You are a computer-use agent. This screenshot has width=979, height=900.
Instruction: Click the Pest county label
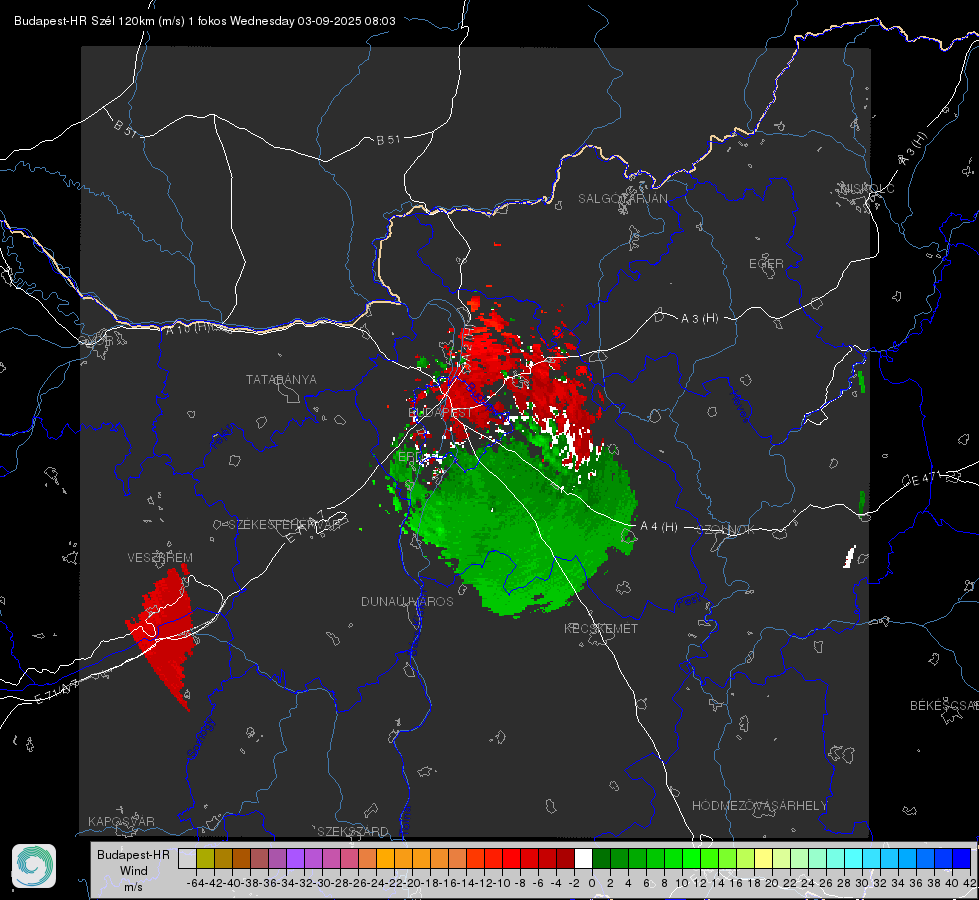pyautogui.click(x=689, y=601)
